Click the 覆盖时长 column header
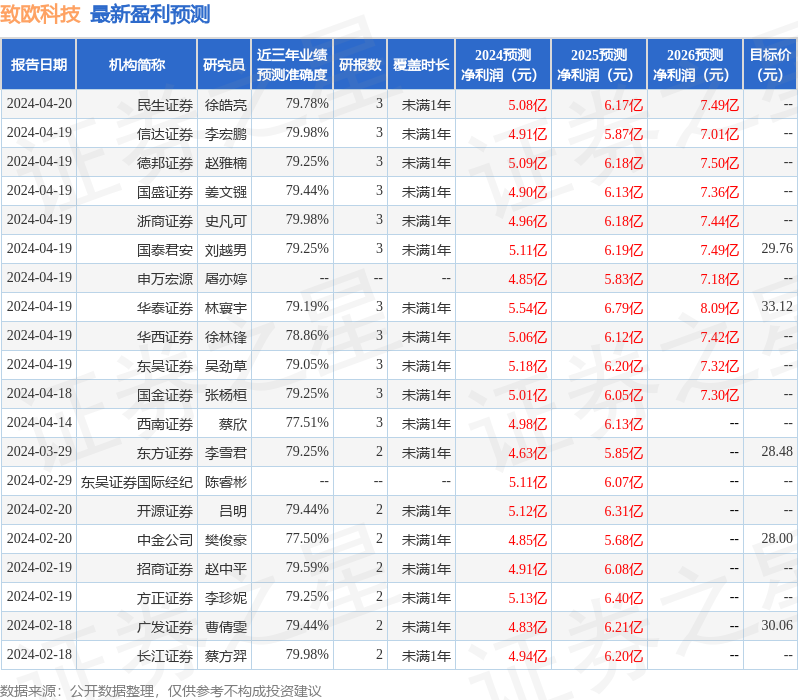798x700 pixels. pyautogui.click(x=421, y=65)
